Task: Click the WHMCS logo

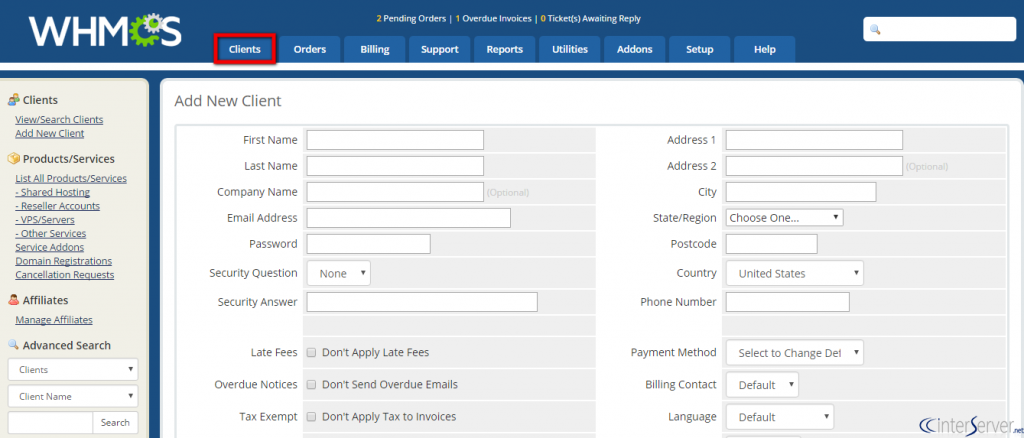Action: click(105, 31)
